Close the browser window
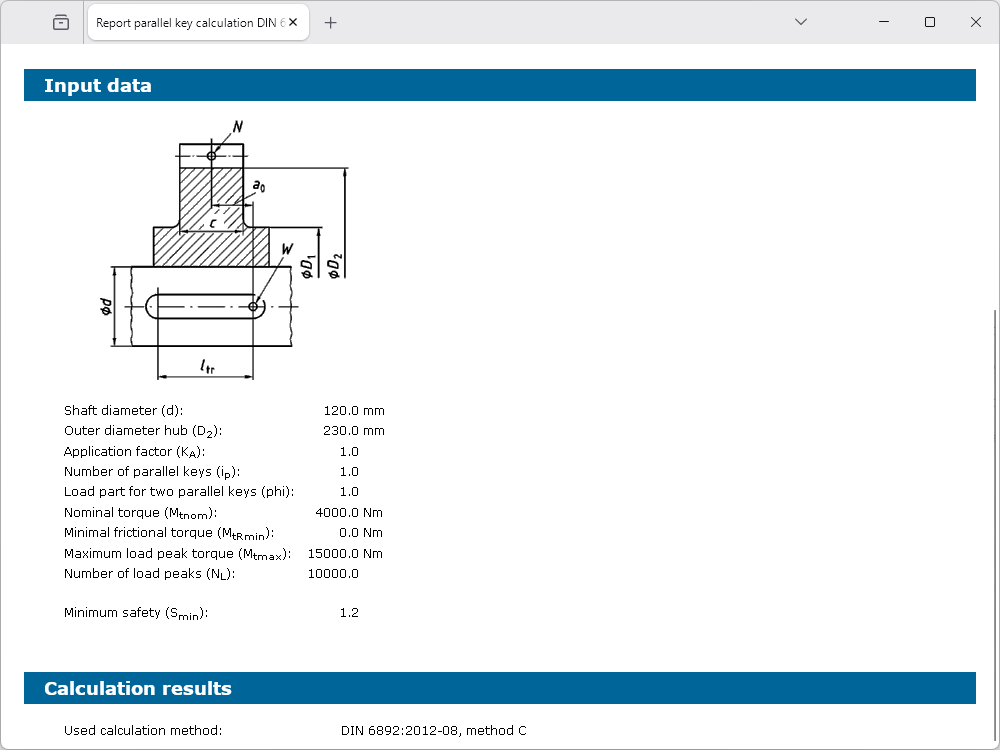The width and height of the screenshot is (1000, 750). 976,22
